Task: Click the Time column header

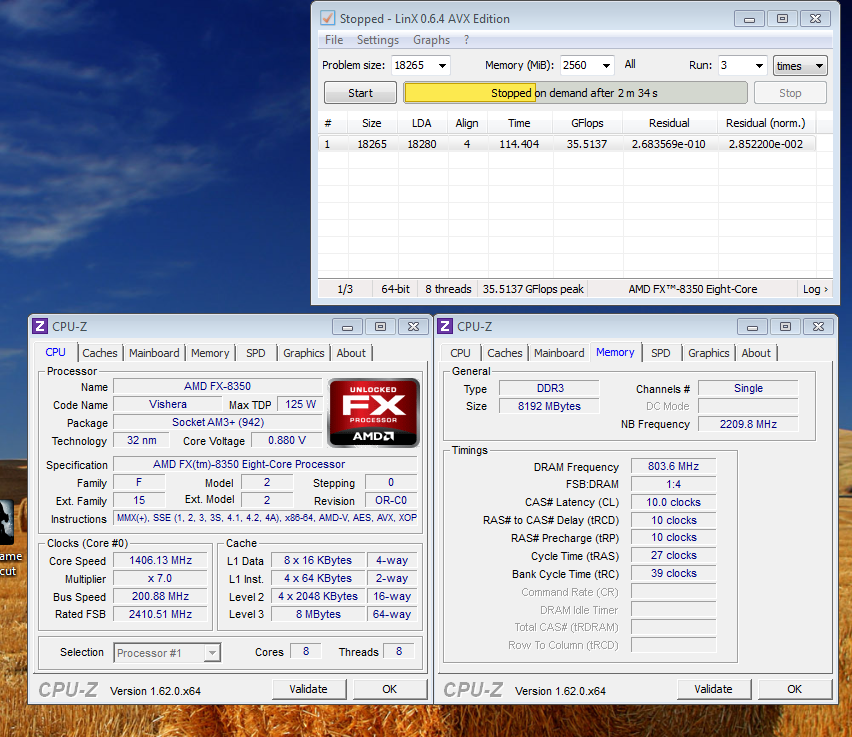Action: 519,123
